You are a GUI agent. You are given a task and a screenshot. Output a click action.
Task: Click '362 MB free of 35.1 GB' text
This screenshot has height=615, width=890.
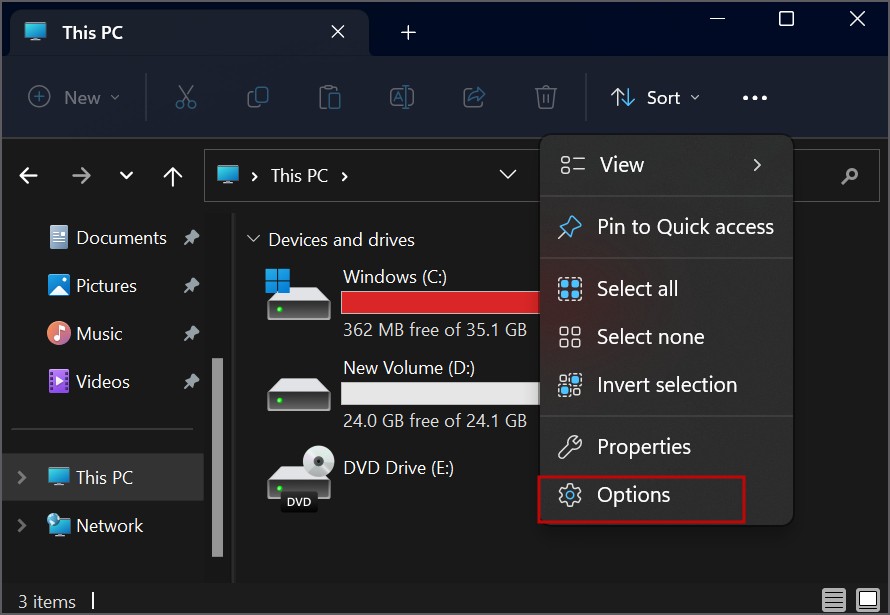(x=435, y=330)
